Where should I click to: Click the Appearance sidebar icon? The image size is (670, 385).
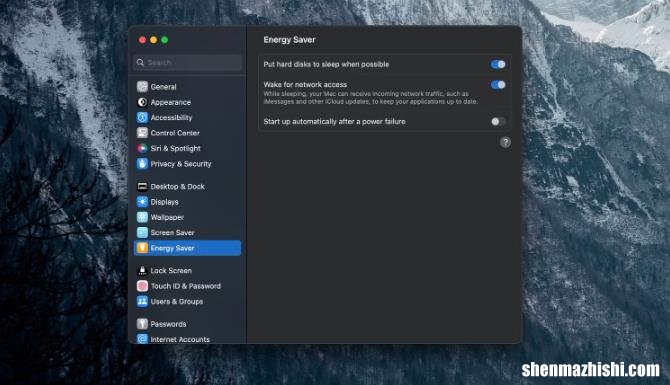coord(142,102)
